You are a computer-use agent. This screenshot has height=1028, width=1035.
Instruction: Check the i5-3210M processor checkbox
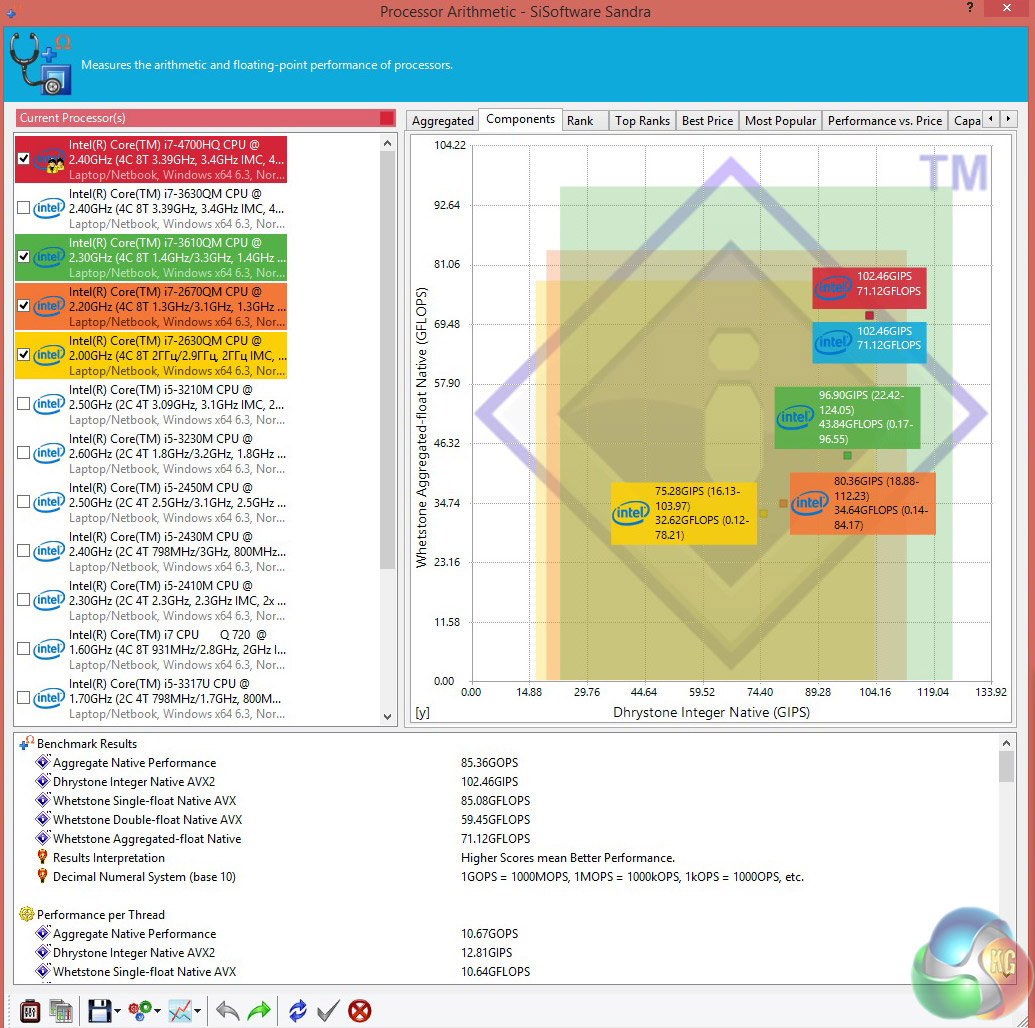23,403
